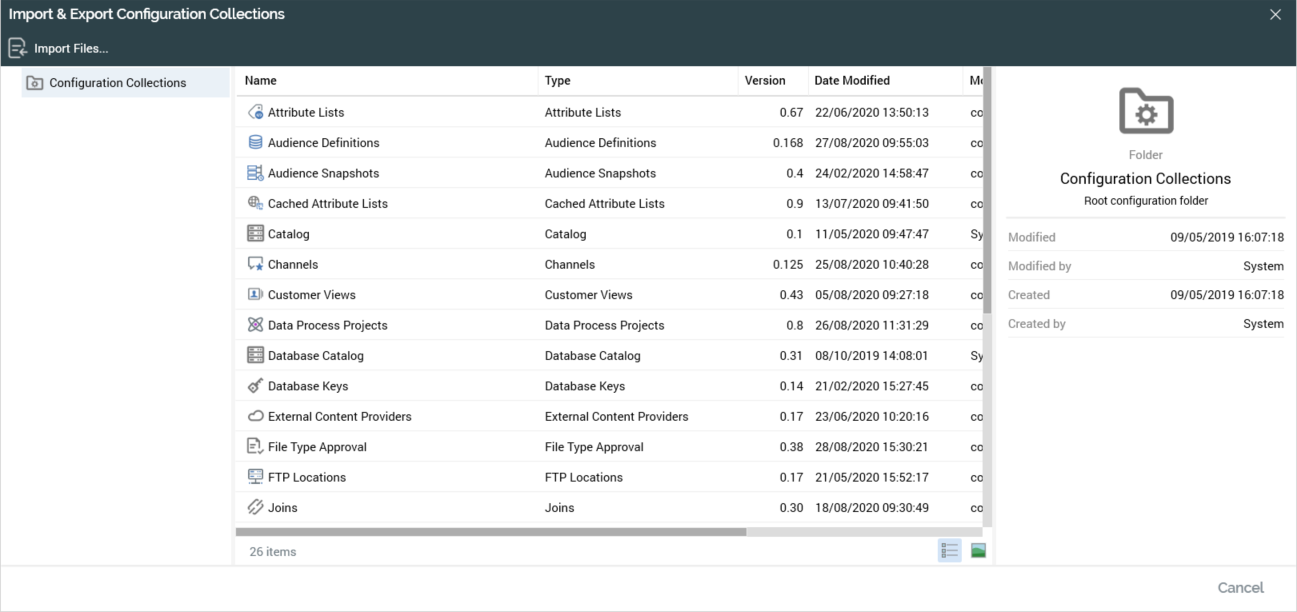Select the Database Keys key icon

click(255, 386)
